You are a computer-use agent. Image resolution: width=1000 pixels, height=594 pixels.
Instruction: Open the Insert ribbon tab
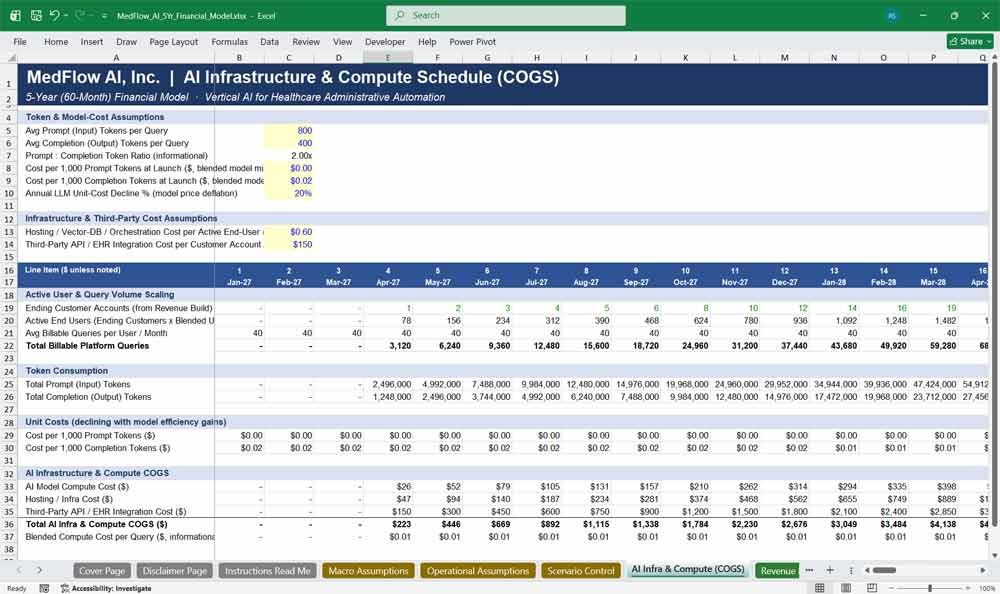92,41
